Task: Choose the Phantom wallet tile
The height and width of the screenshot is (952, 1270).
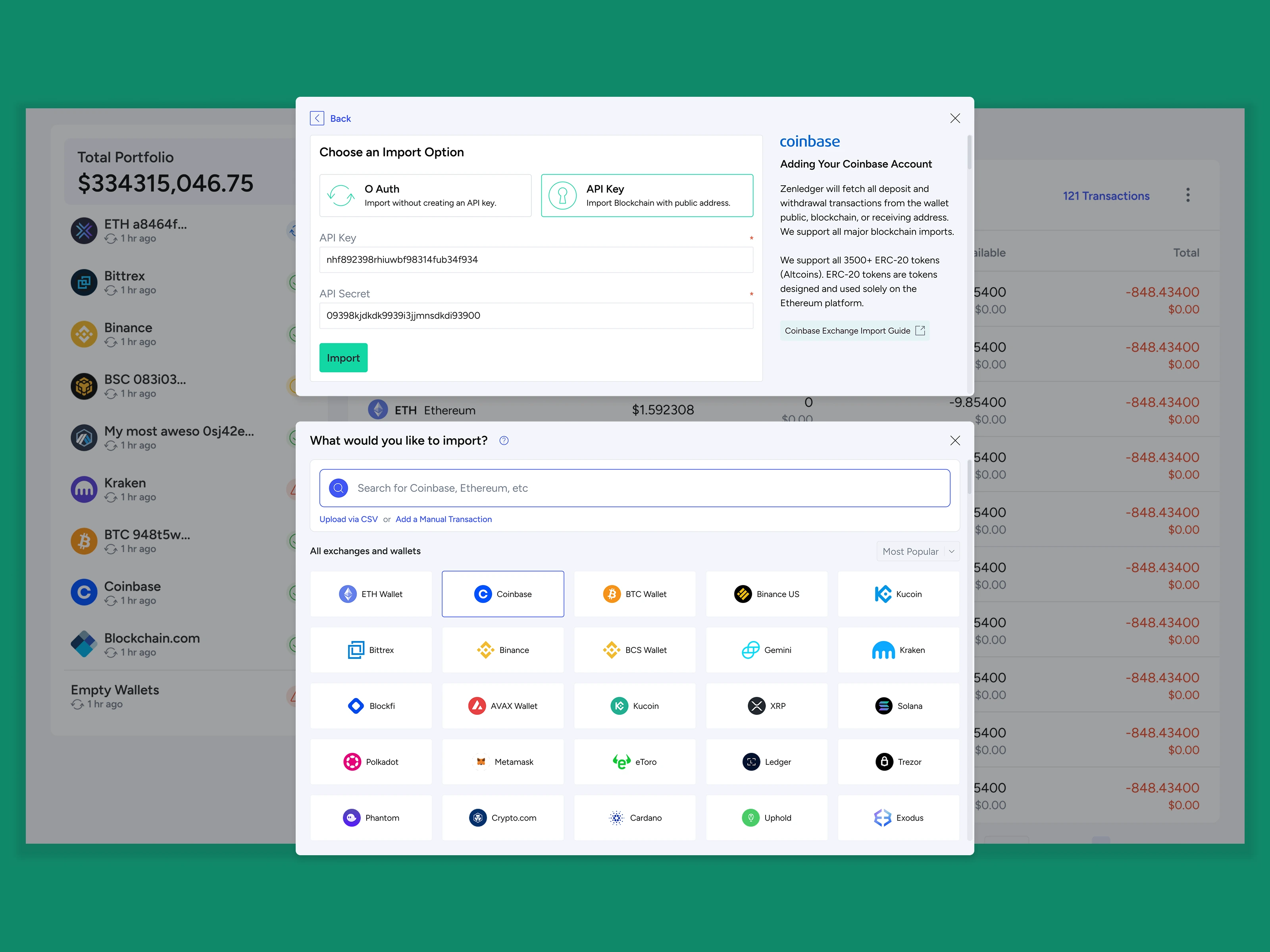Action: (x=371, y=817)
